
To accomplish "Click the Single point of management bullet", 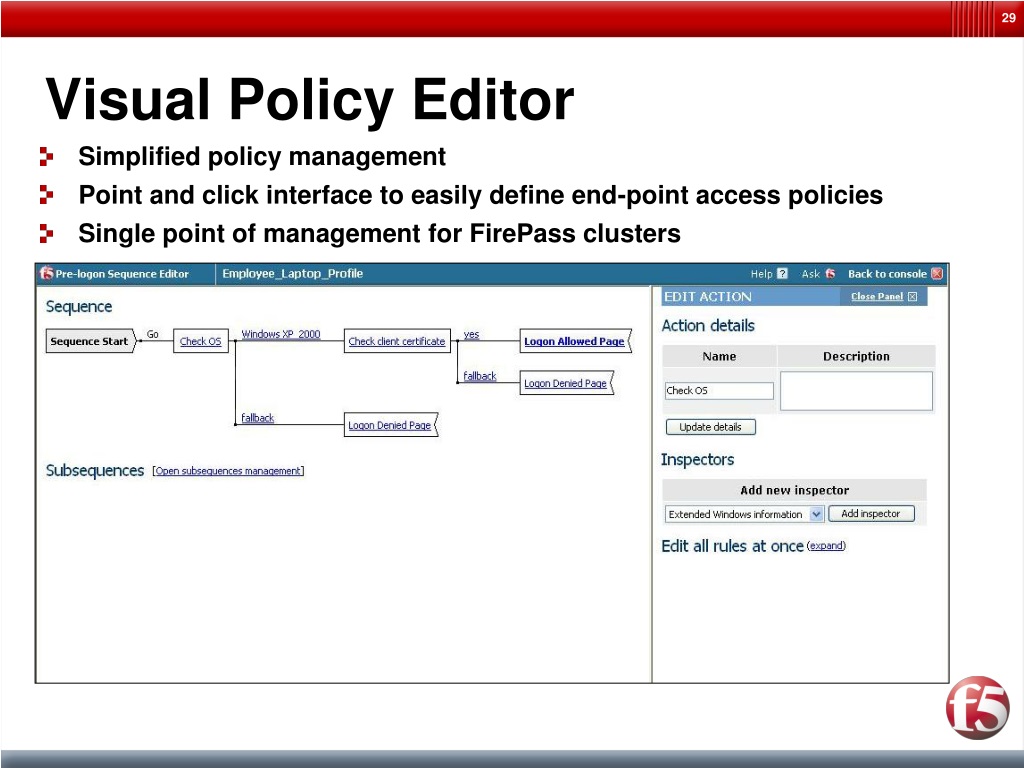I will 379,233.
